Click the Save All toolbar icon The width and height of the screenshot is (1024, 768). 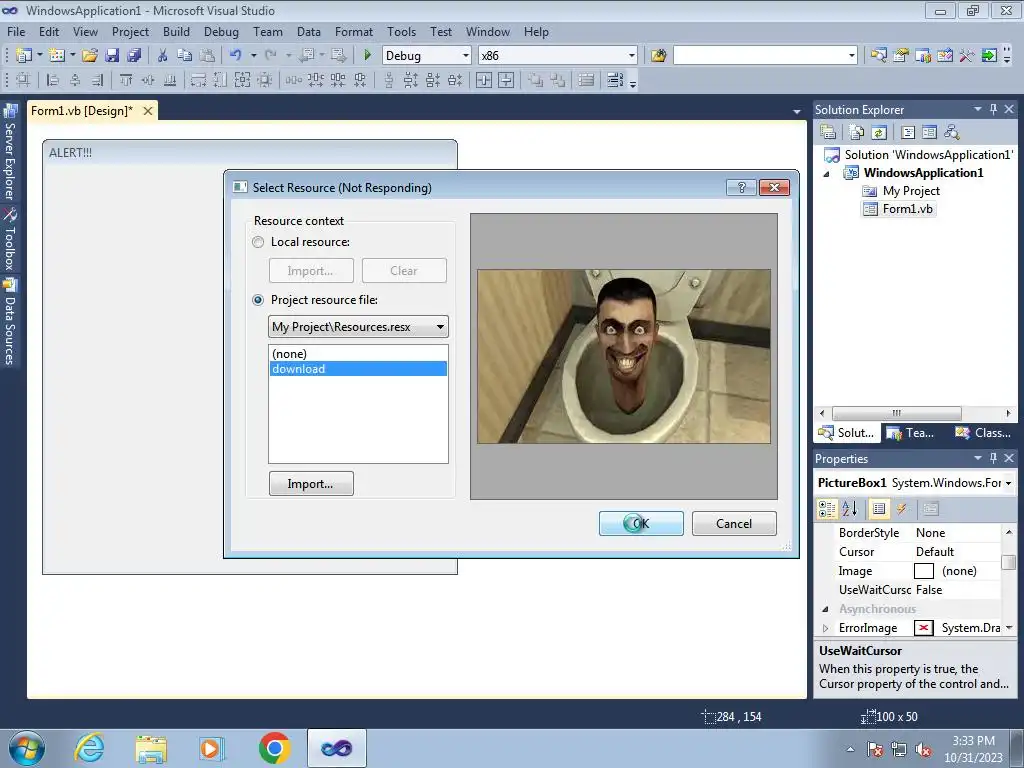click(134, 56)
